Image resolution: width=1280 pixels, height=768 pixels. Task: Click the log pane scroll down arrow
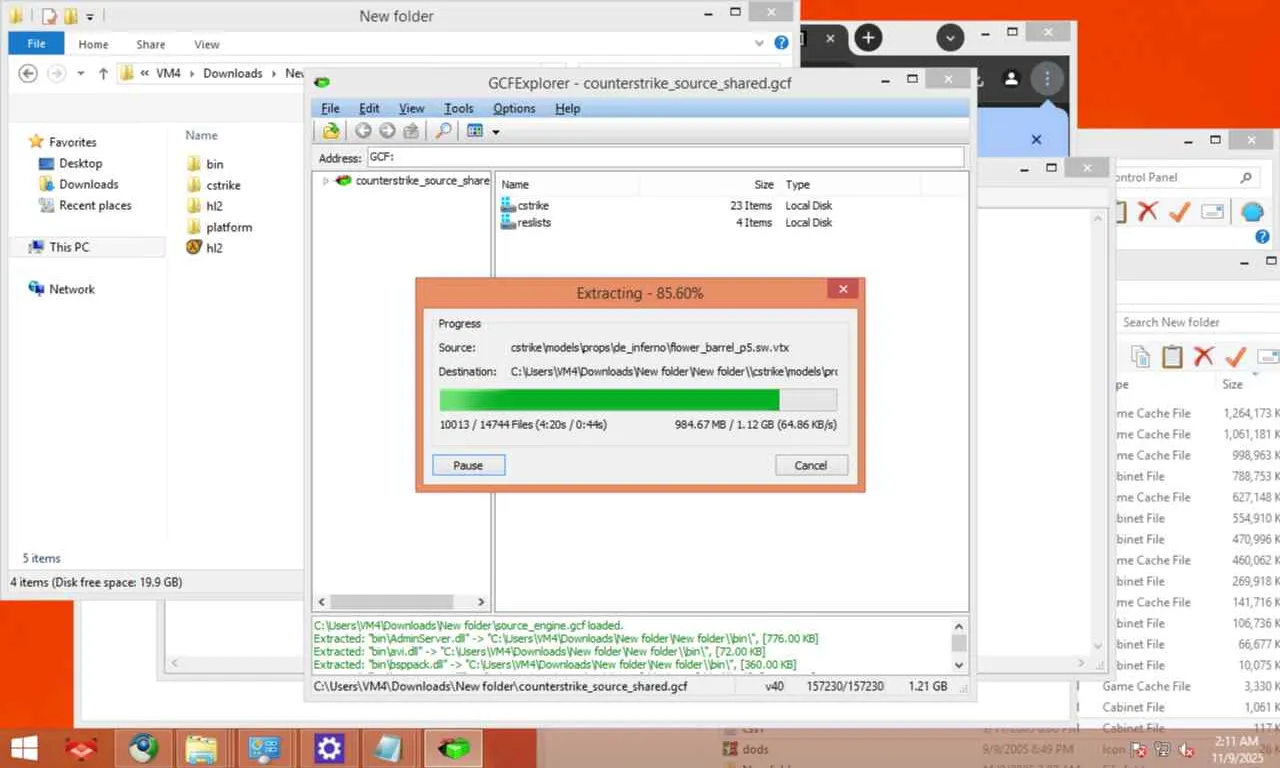(x=959, y=664)
